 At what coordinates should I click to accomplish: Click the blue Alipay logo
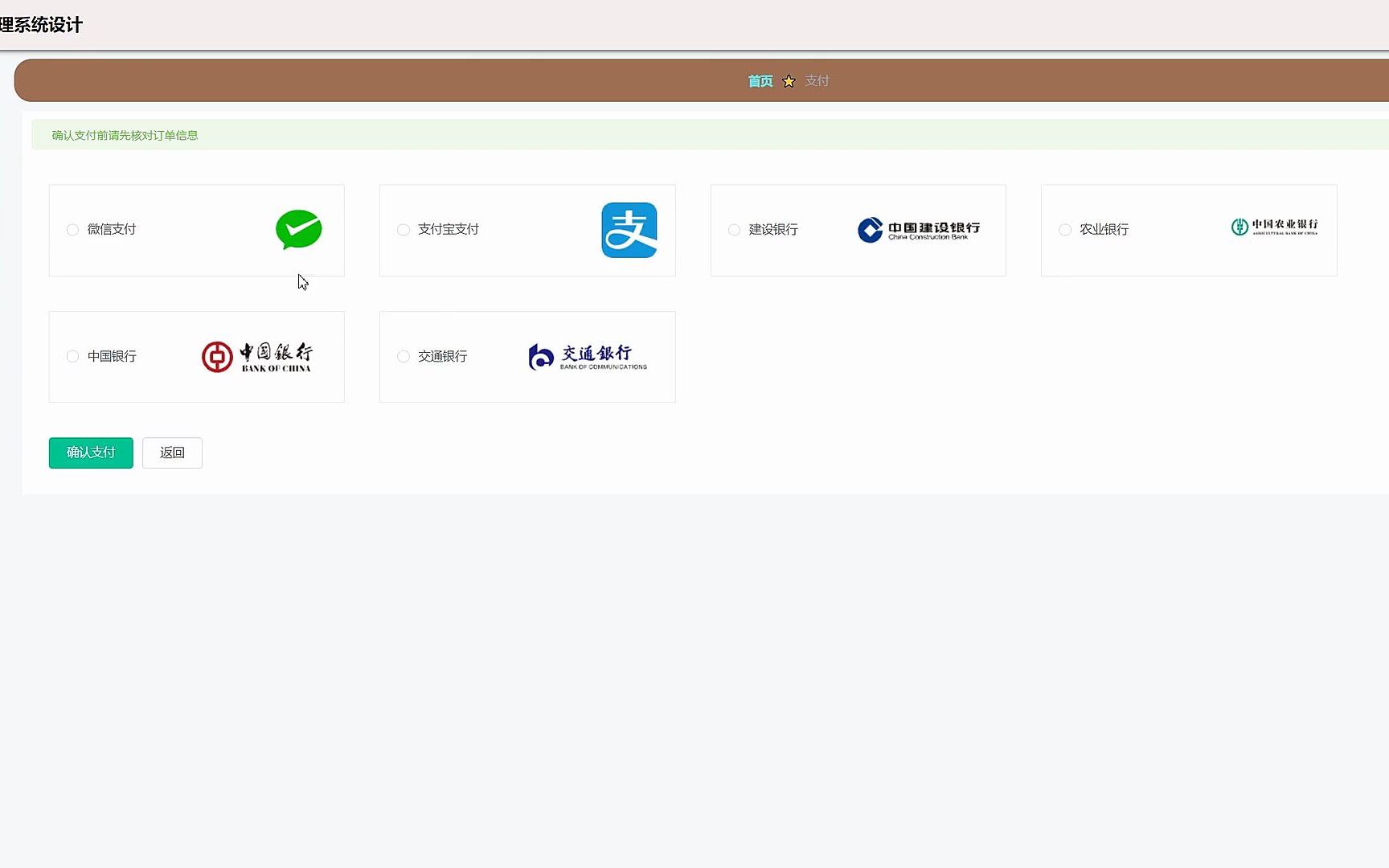pyautogui.click(x=629, y=230)
